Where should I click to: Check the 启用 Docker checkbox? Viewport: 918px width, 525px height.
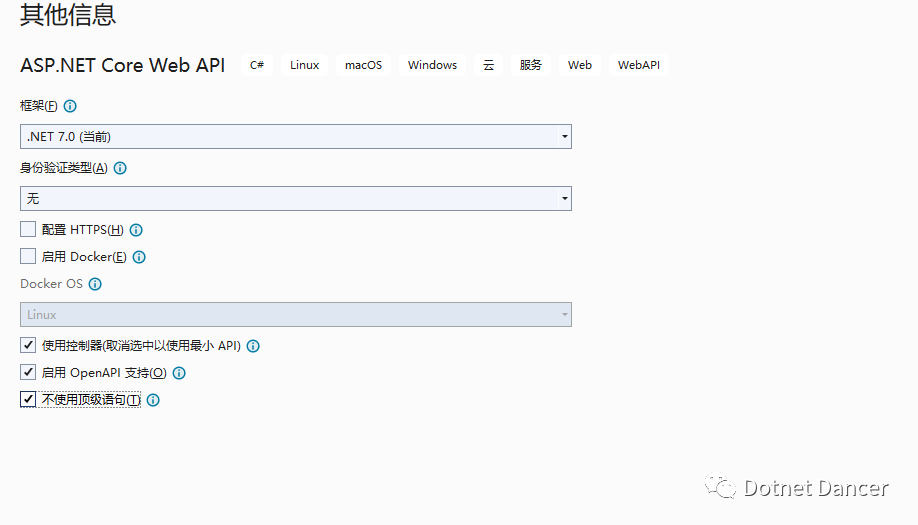28,257
